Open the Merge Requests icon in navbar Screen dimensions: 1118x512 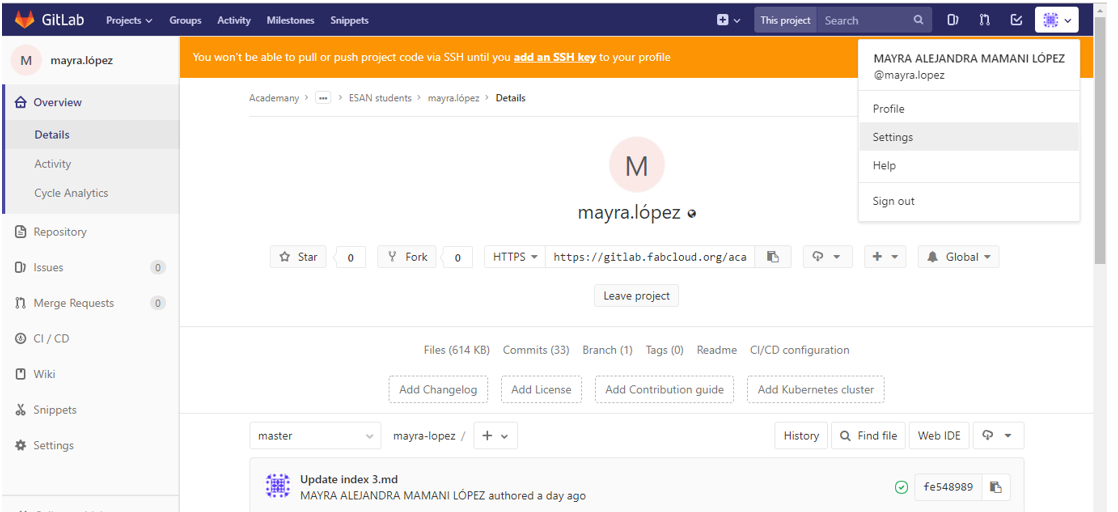click(985, 20)
